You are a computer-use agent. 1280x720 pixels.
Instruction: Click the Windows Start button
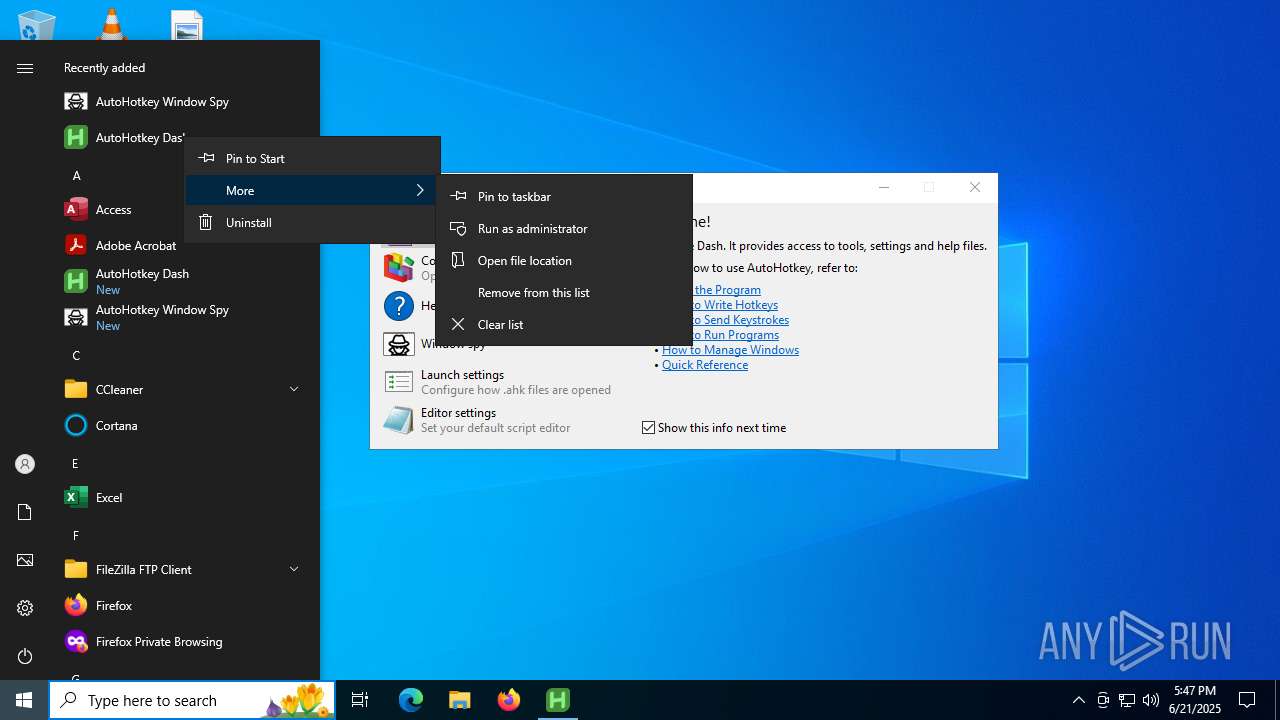(24, 700)
